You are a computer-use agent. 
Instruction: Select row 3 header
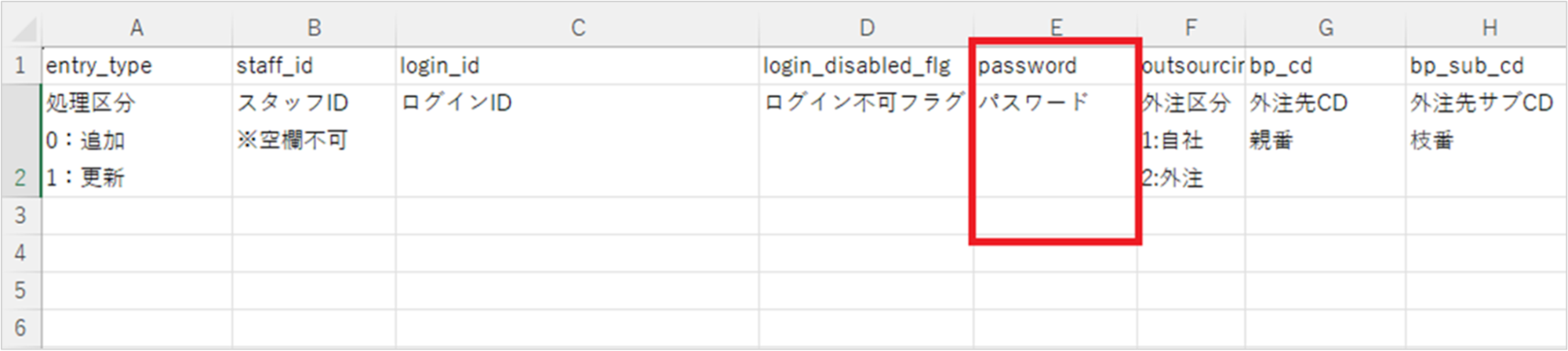pos(21,216)
